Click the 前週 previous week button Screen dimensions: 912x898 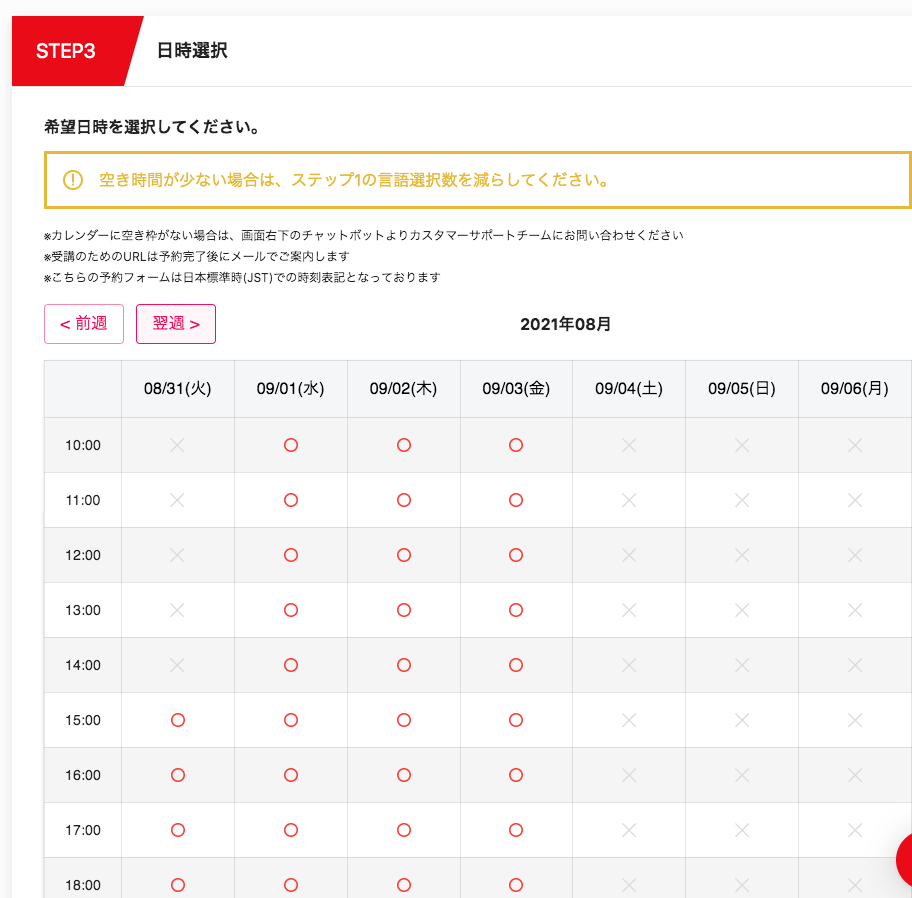tap(84, 324)
